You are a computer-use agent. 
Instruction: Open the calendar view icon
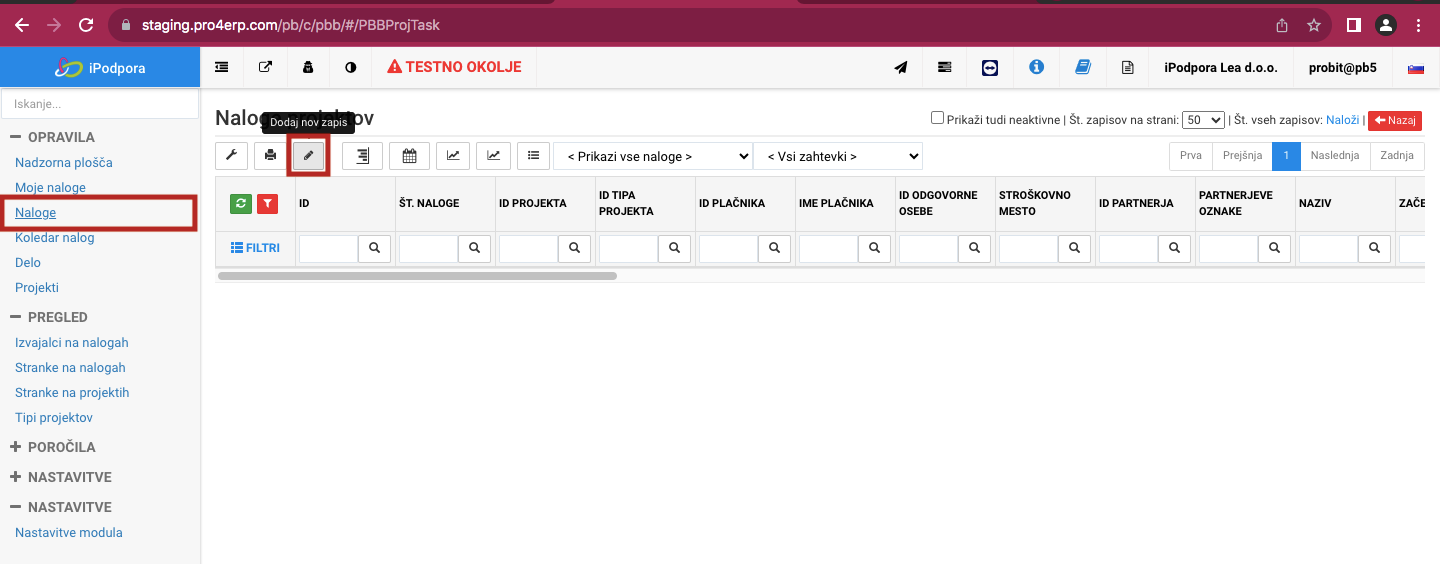[x=409, y=155]
